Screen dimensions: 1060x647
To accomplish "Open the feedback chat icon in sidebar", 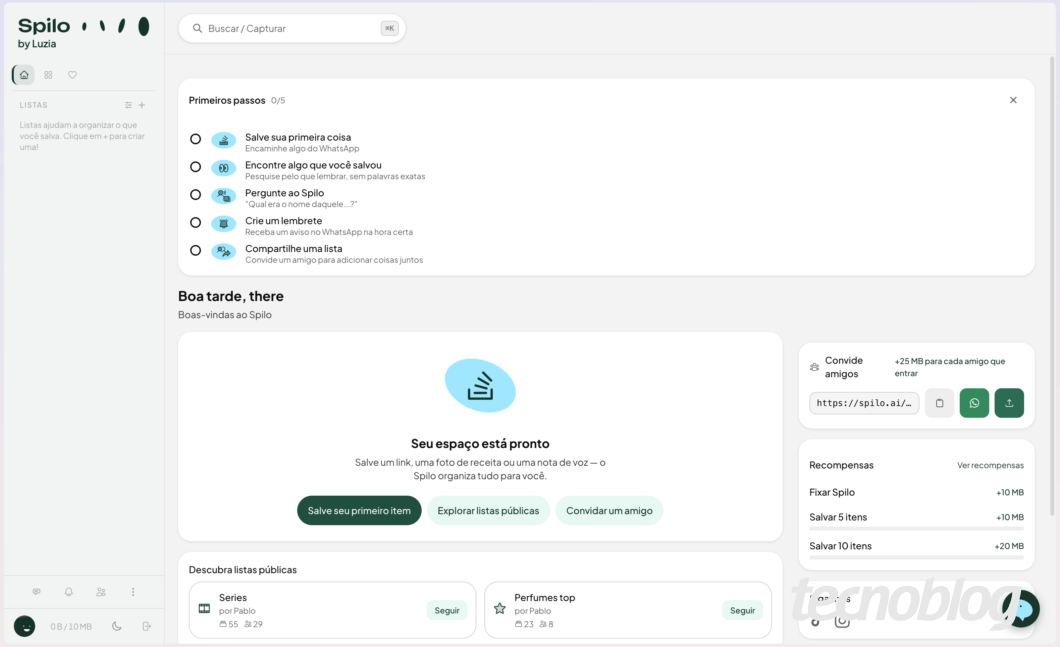I will (37, 592).
